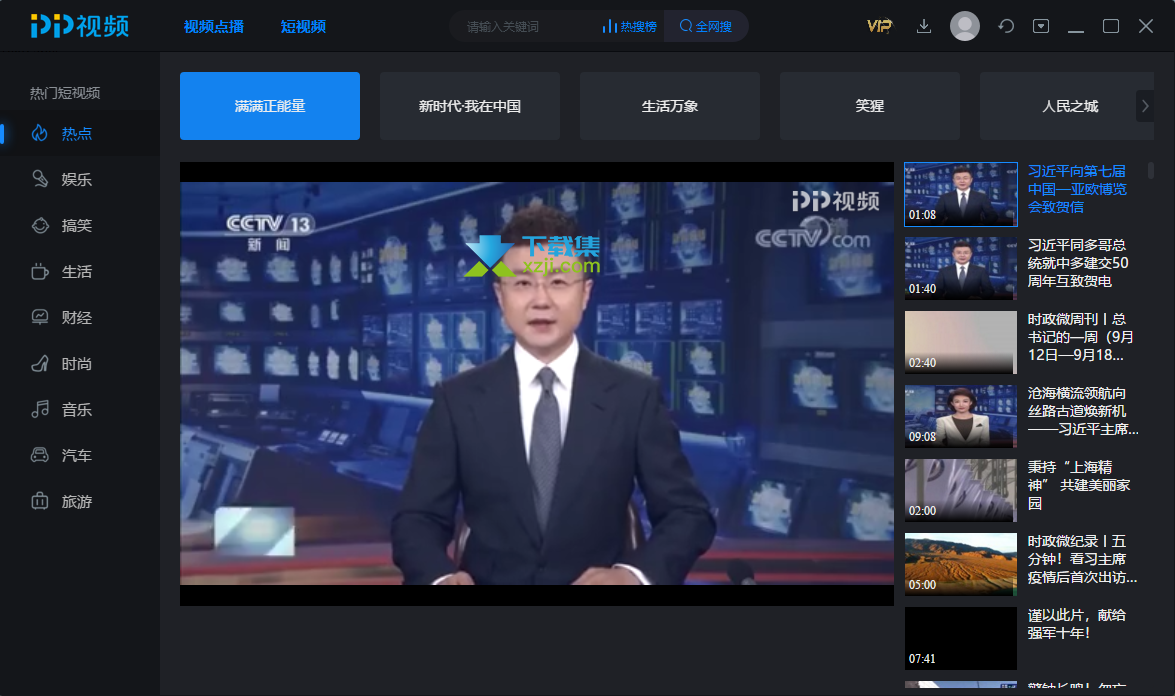Open video titled 习近平向第七届中国—亚欧博览会致贺信
1175x696 pixels.
(x=1078, y=189)
